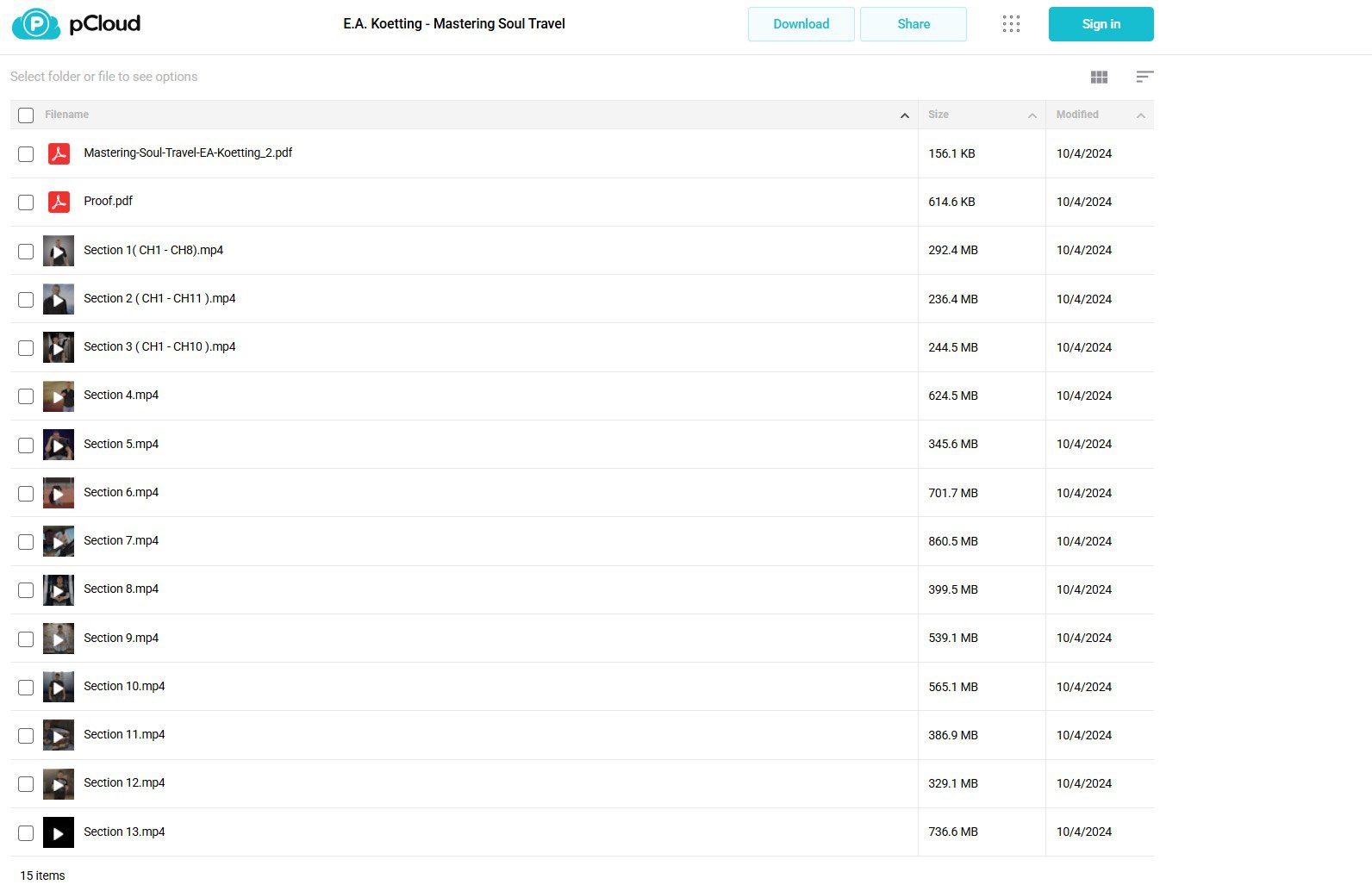Open Section 13.mp4 file name
Viewport: 1372px width, 891px height.
tap(124, 832)
